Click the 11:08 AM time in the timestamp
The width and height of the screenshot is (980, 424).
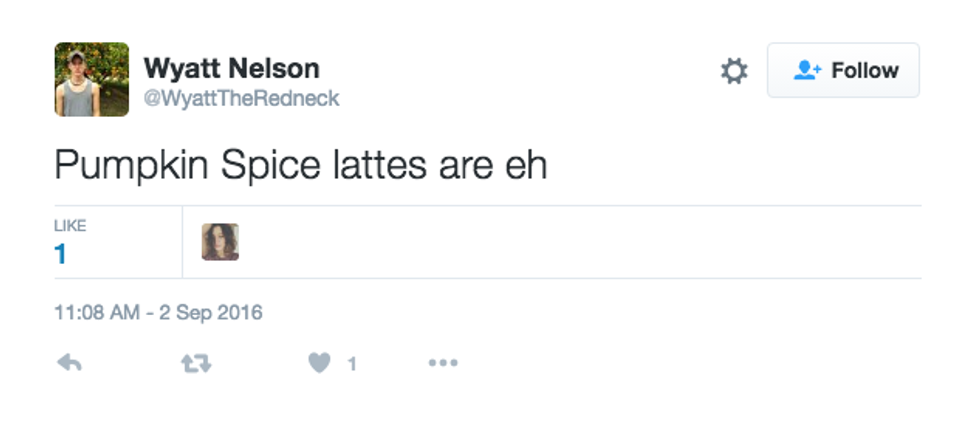(x=96, y=313)
